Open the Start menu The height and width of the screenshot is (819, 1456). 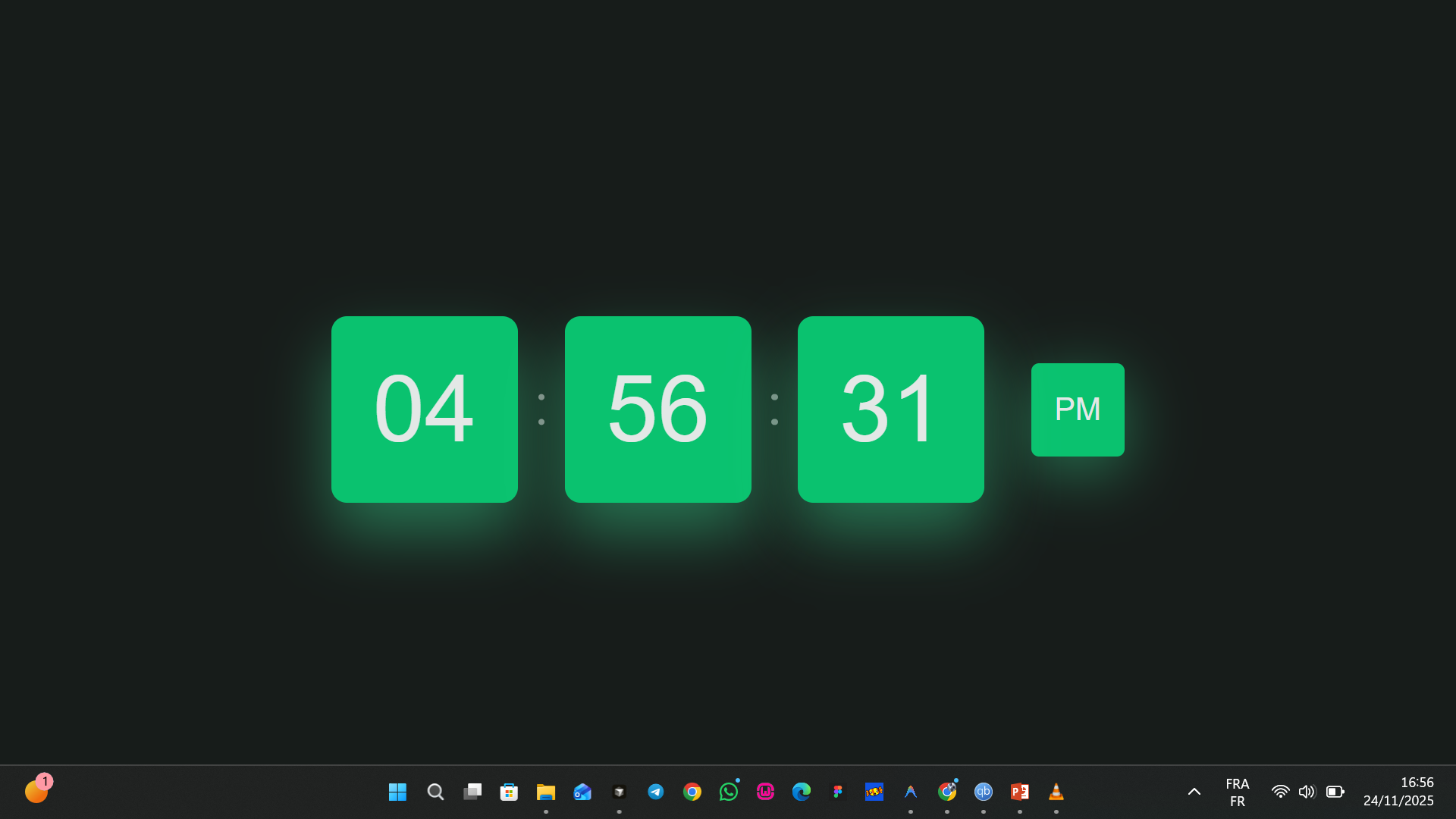397,791
